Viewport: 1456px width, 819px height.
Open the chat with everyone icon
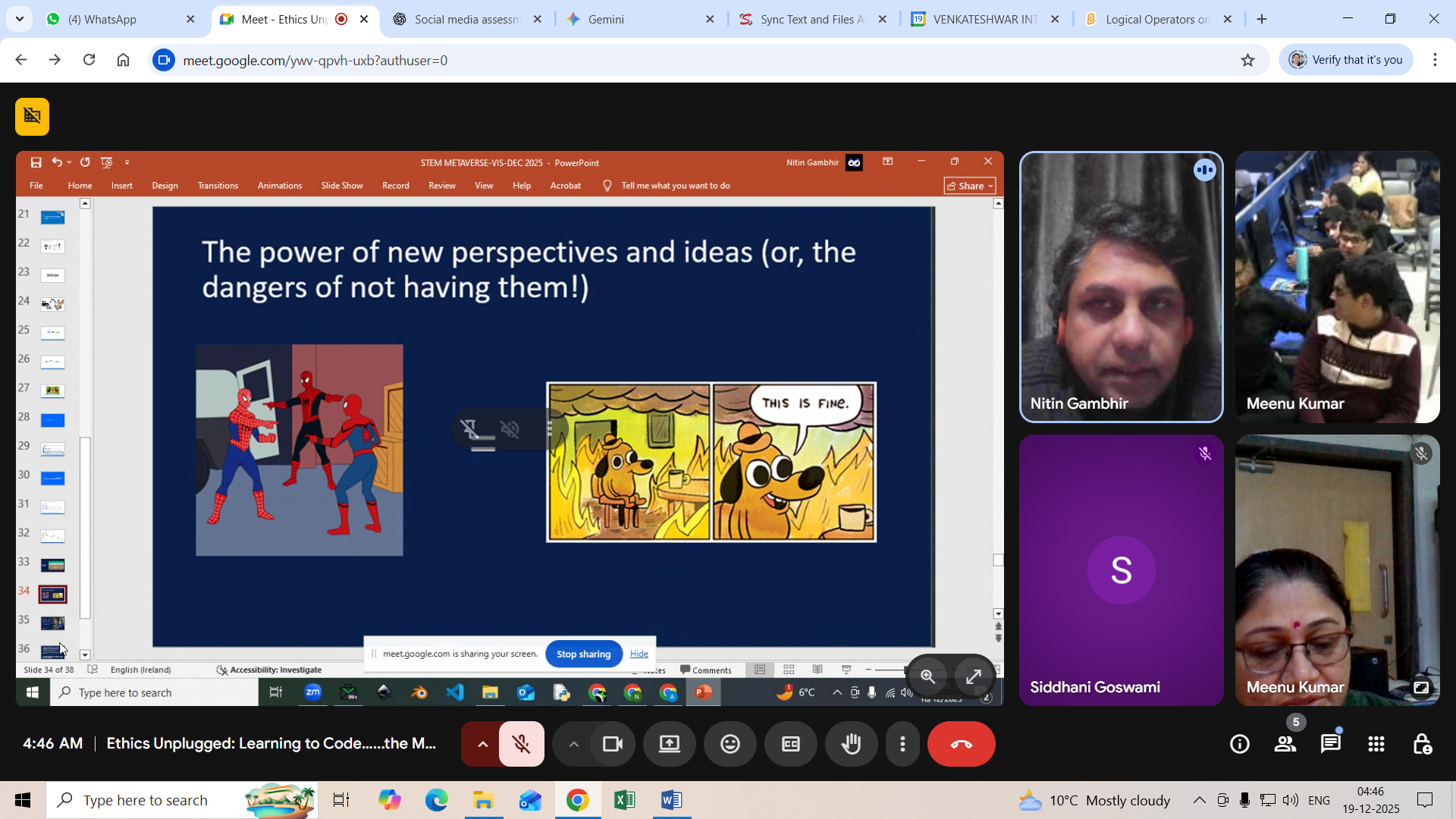pyautogui.click(x=1331, y=744)
